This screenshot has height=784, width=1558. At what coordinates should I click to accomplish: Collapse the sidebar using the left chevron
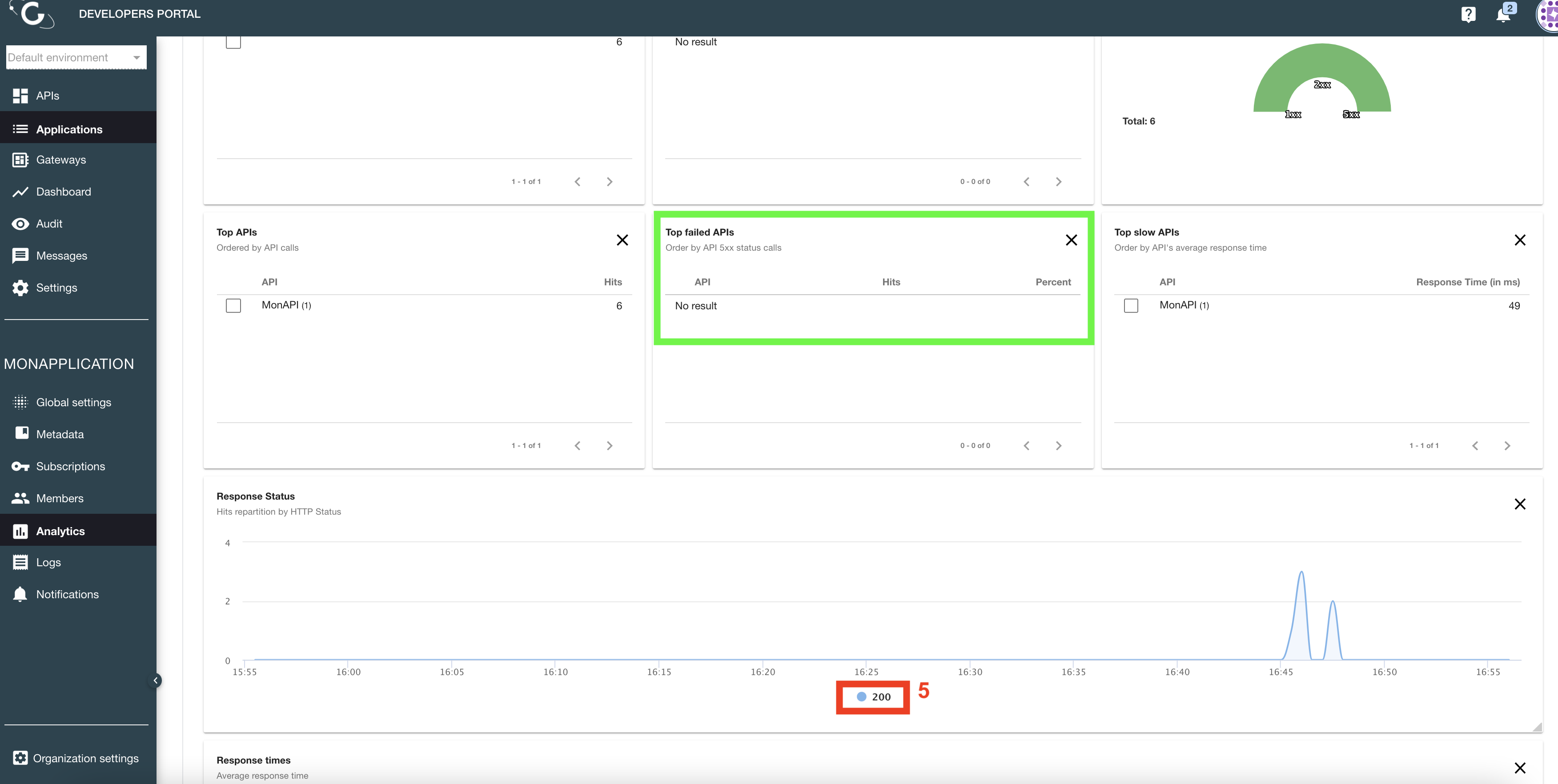click(156, 680)
